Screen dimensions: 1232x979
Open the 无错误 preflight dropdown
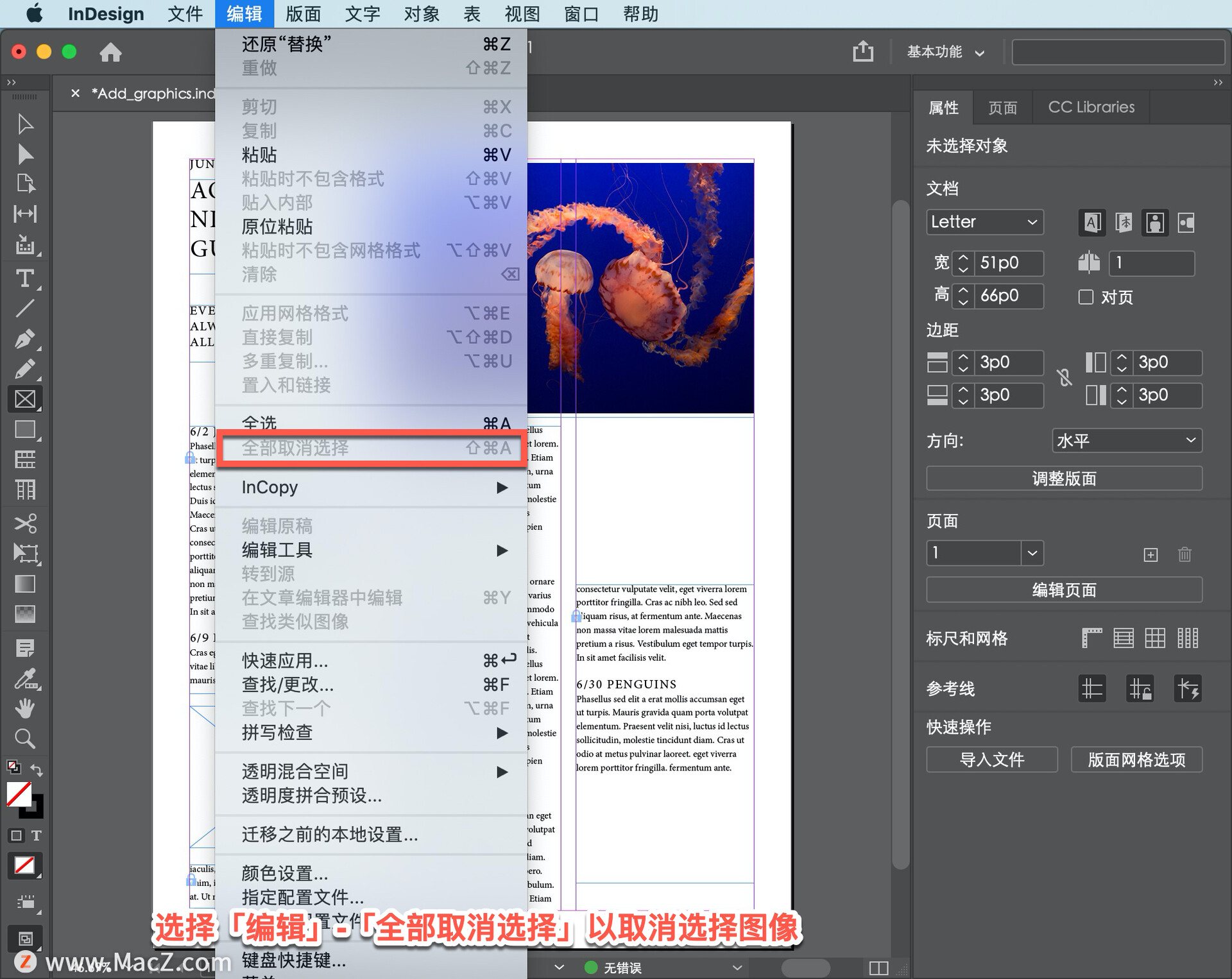click(x=737, y=967)
